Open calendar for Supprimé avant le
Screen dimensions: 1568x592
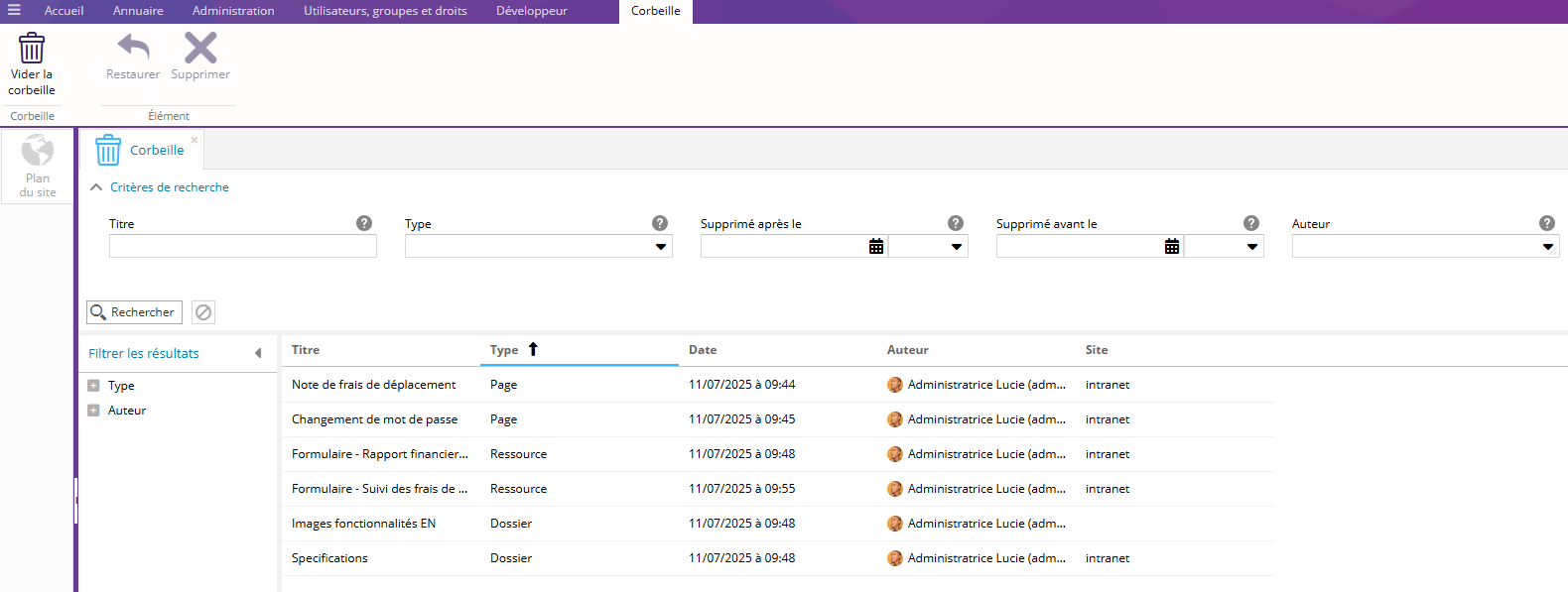click(1172, 246)
